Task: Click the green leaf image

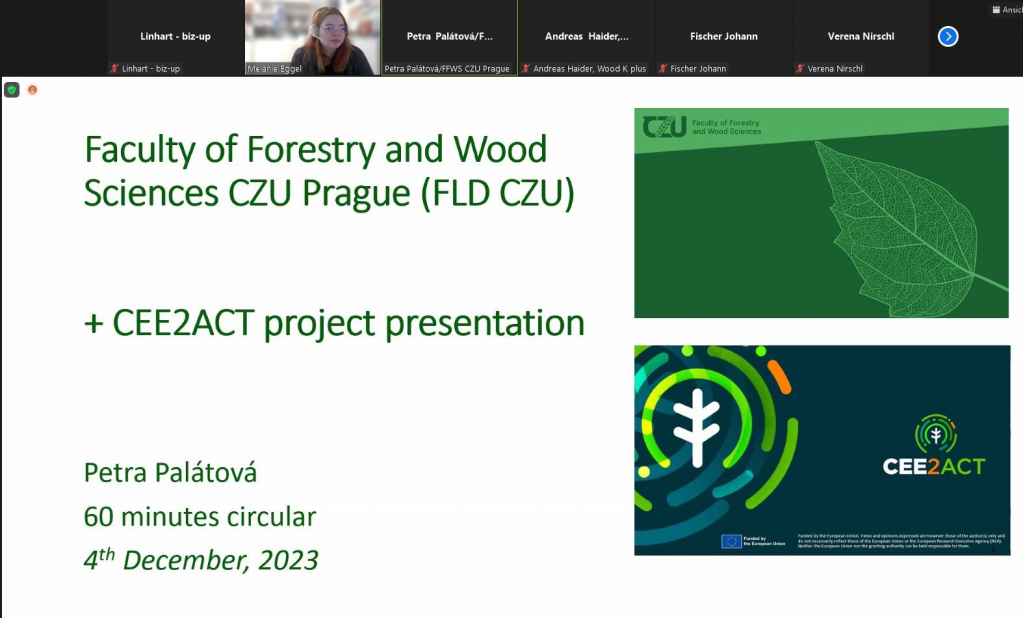Action: click(821, 213)
